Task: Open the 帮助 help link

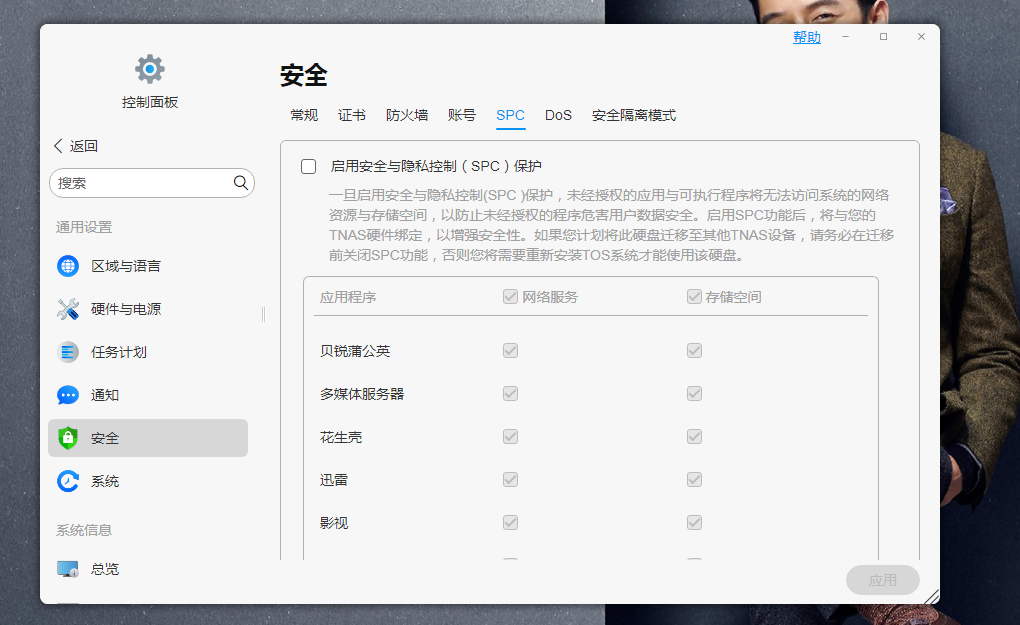Action: coord(807,37)
